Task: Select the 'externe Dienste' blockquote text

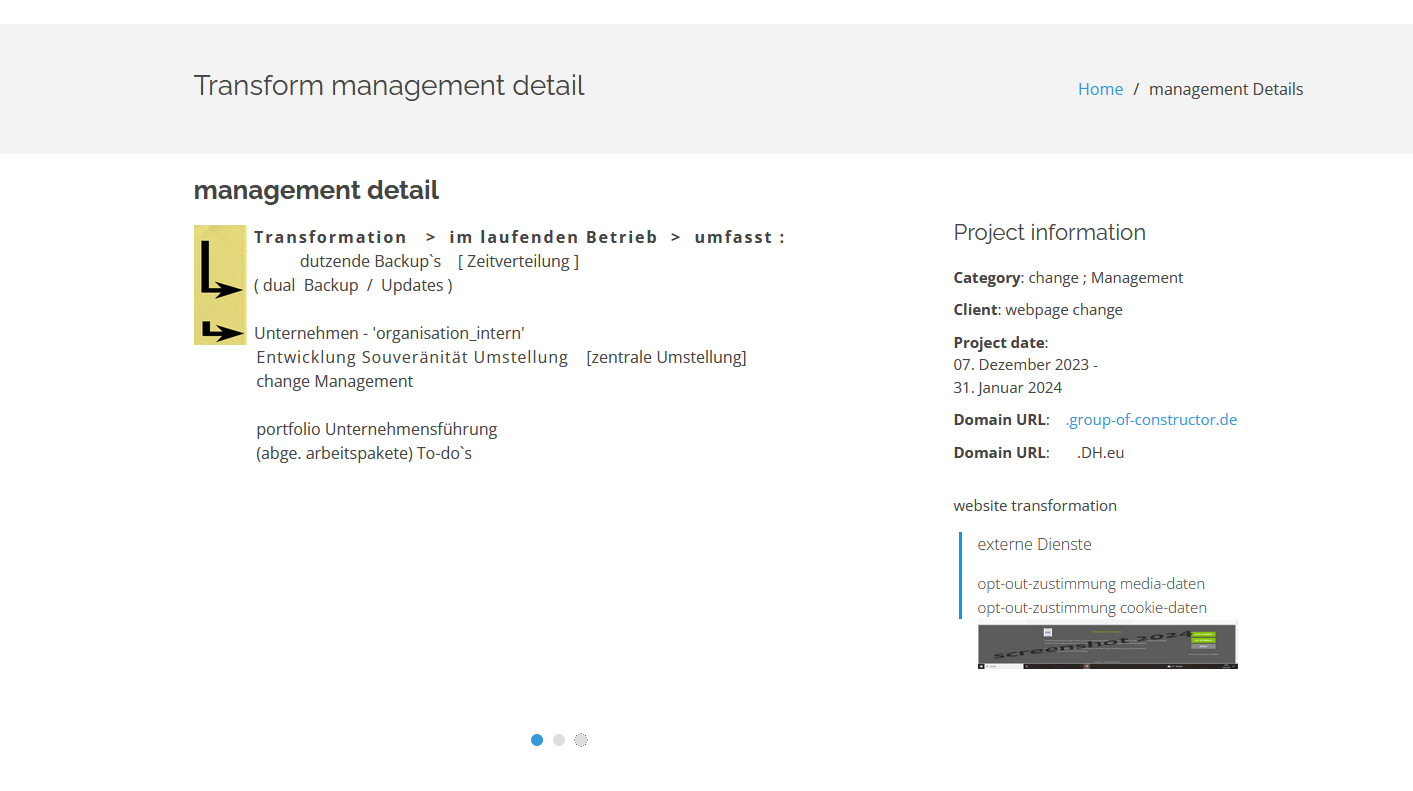Action: 1034,545
